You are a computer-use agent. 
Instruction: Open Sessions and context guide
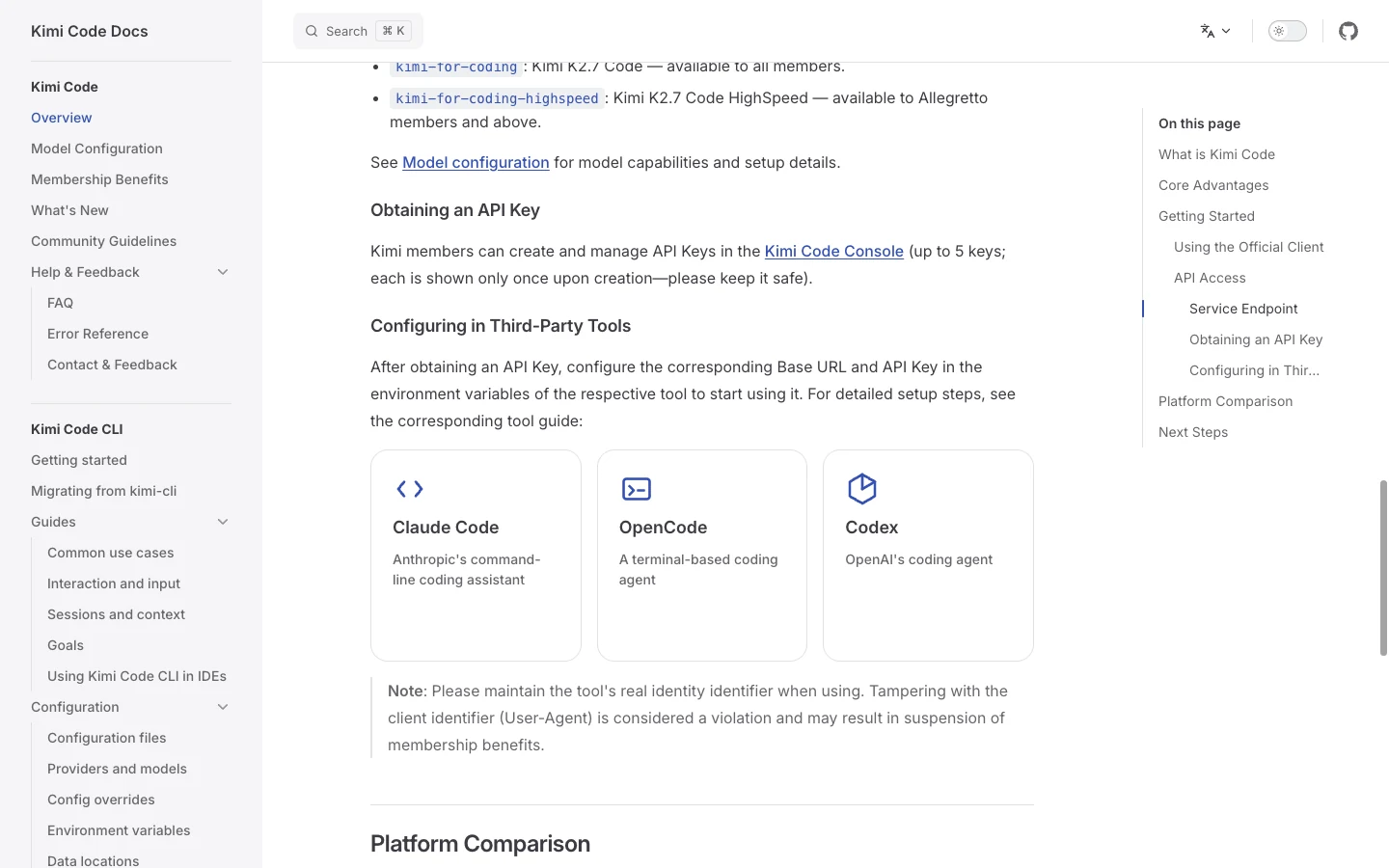coord(116,614)
